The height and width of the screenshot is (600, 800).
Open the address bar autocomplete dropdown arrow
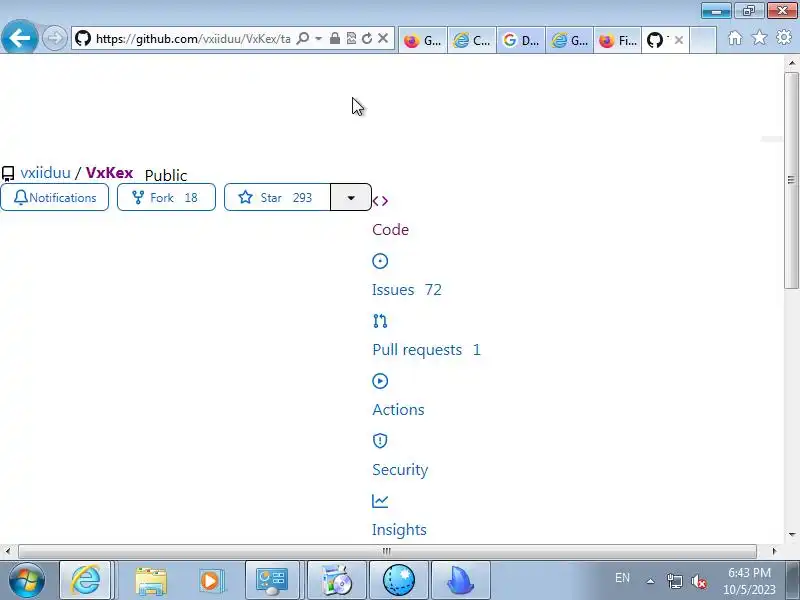click(x=318, y=38)
